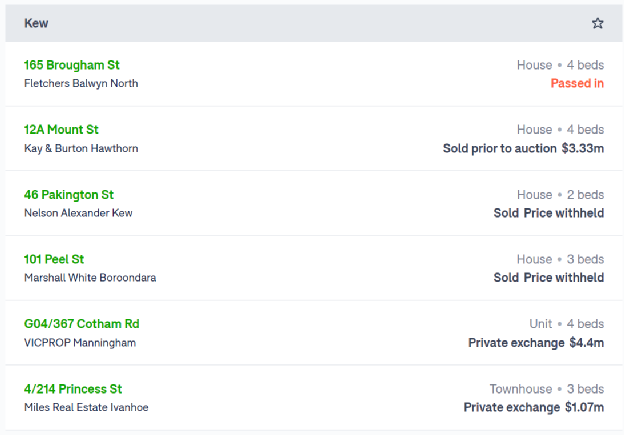The image size is (624, 435).
Task: Open the G04/367 Cotham Rd listing
Action: (x=82, y=324)
